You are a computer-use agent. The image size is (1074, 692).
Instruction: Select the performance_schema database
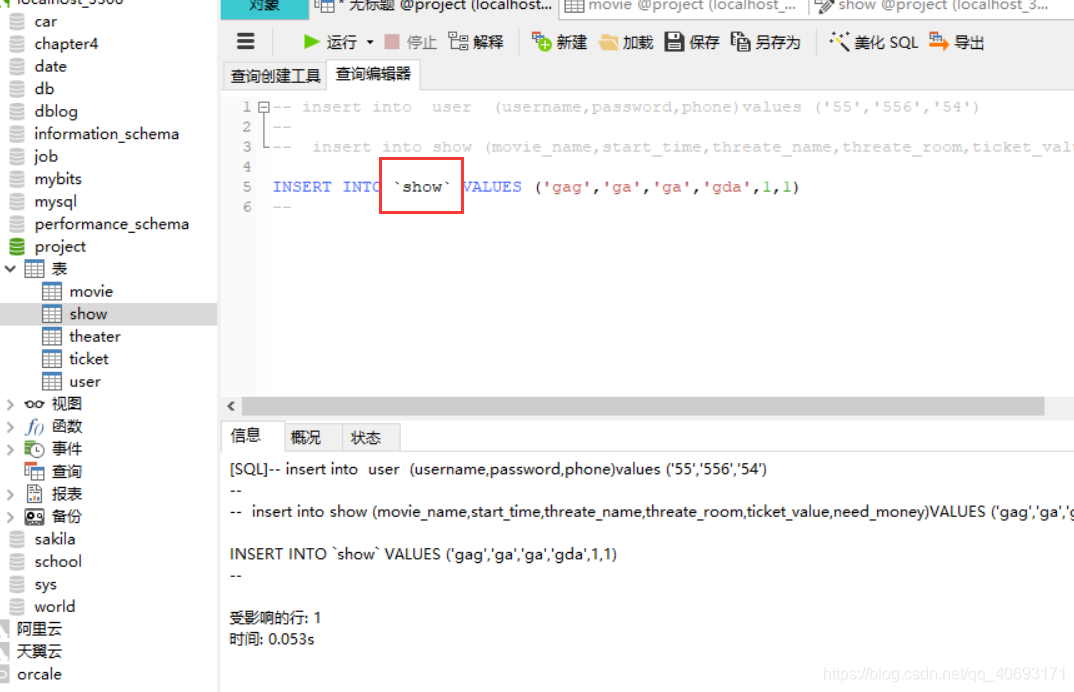(x=111, y=224)
